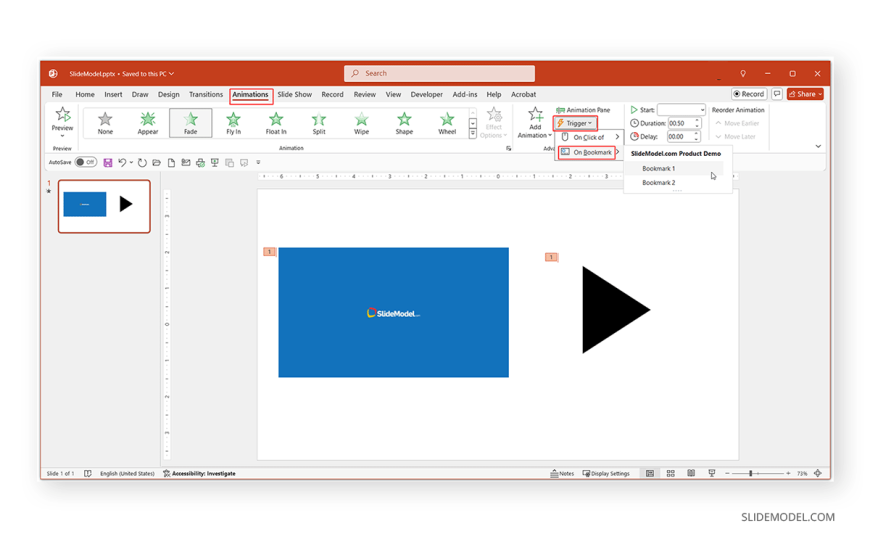Click the Add Animation icon
The width and height of the screenshot is (870, 539).
click(x=535, y=114)
